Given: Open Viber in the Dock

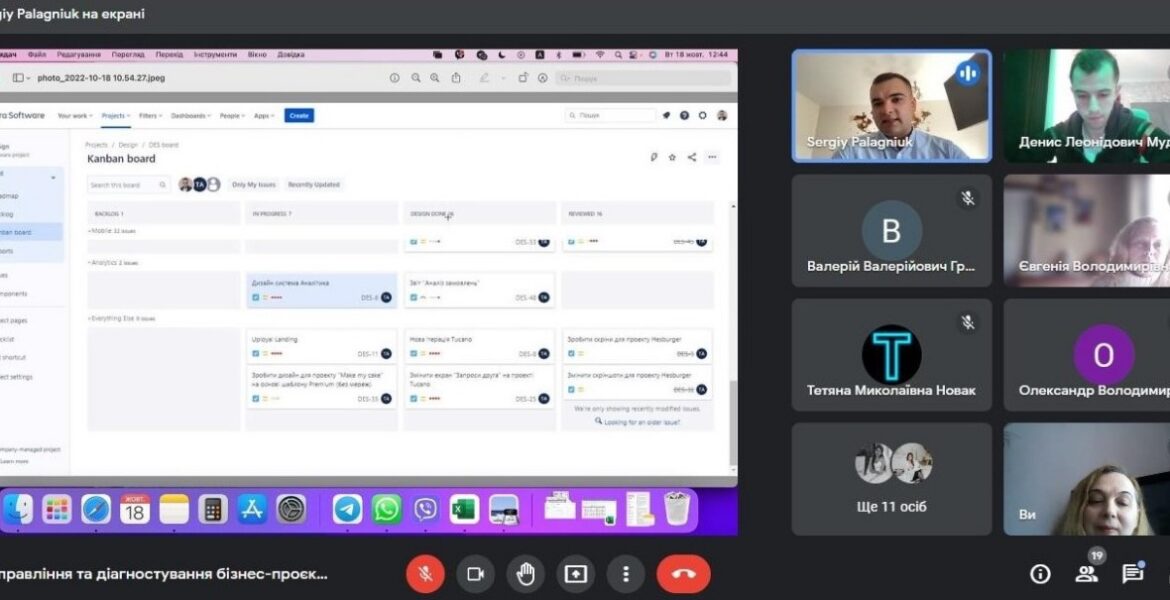Looking at the screenshot, I should [425, 510].
